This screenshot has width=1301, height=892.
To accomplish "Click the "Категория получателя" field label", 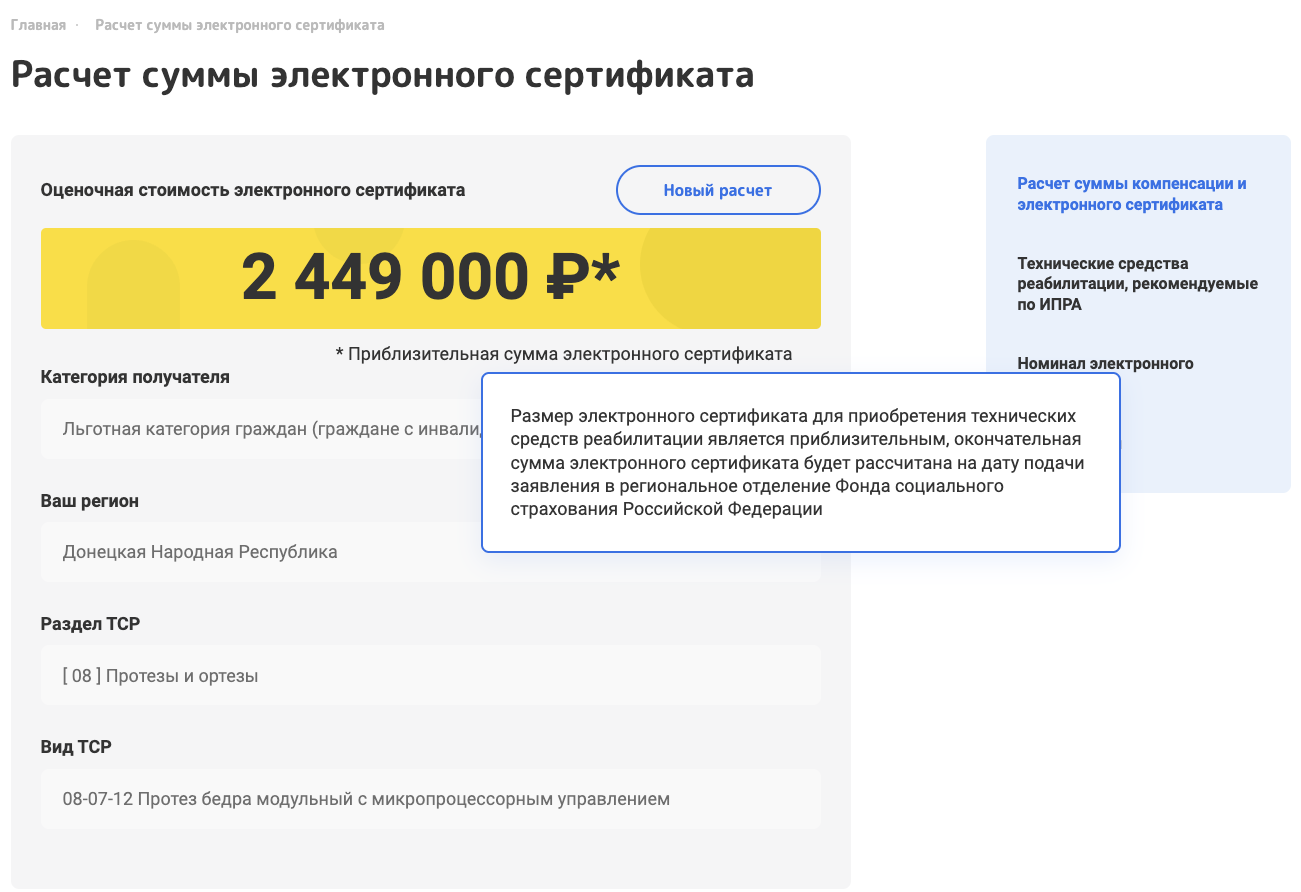I will click(x=135, y=377).
